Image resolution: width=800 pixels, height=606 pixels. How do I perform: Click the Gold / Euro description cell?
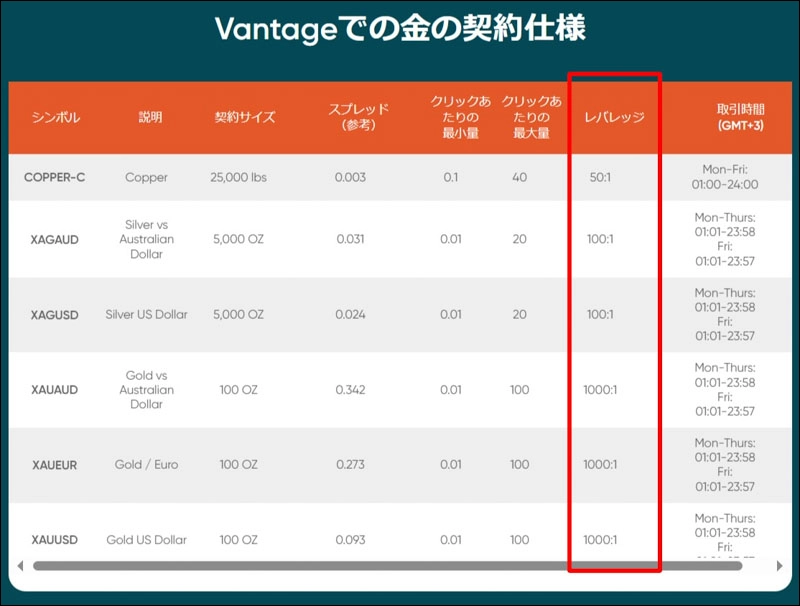click(146, 465)
